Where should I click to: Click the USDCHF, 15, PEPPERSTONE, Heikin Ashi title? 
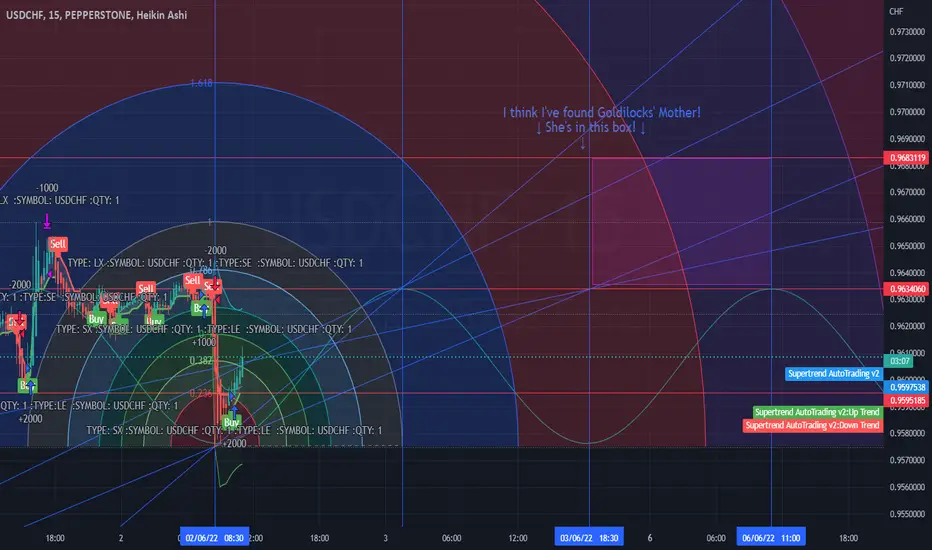(96, 15)
